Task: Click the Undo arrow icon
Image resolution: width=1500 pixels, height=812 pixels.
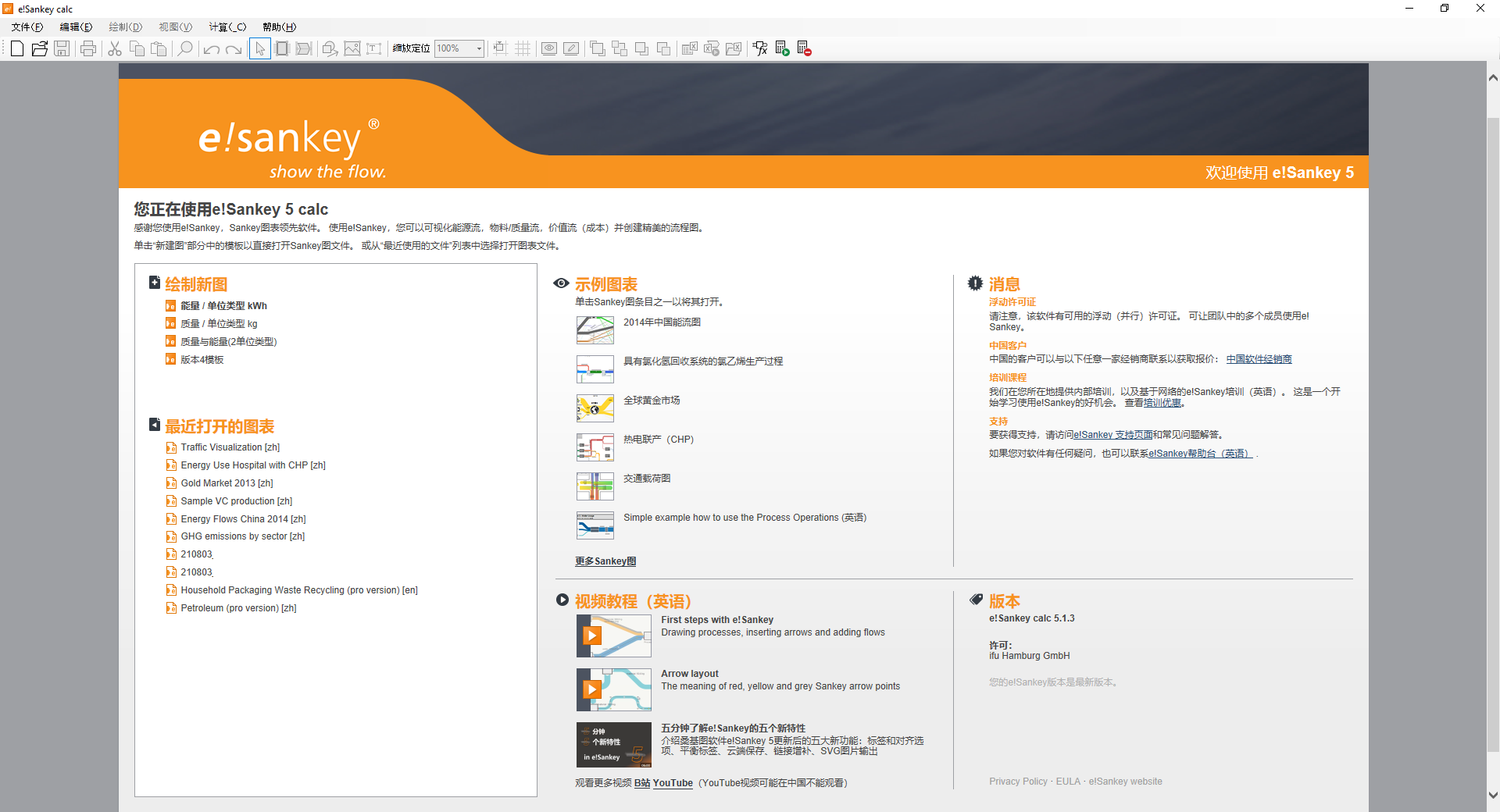Action: pos(212,48)
